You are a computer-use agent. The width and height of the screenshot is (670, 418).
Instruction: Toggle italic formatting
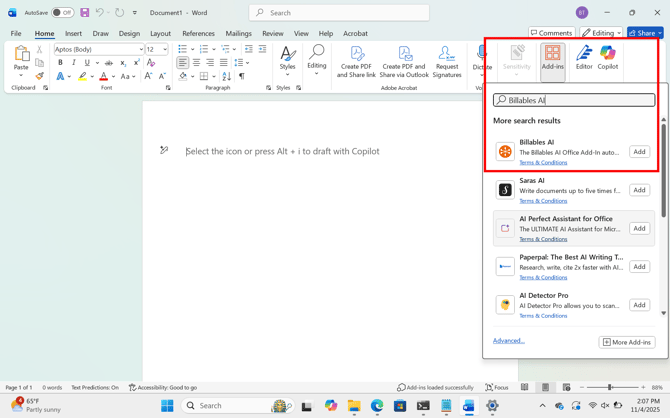[x=73, y=63]
